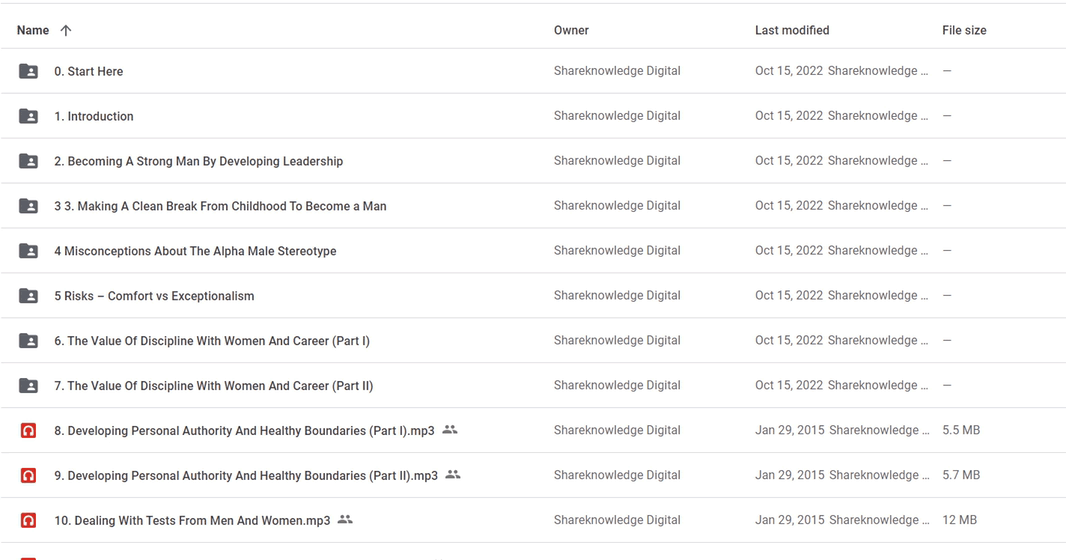Click the folder icon for Misconceptions About The Alpha Male
The height and width of the screenshot is (560, 1066).
point(28,251)
